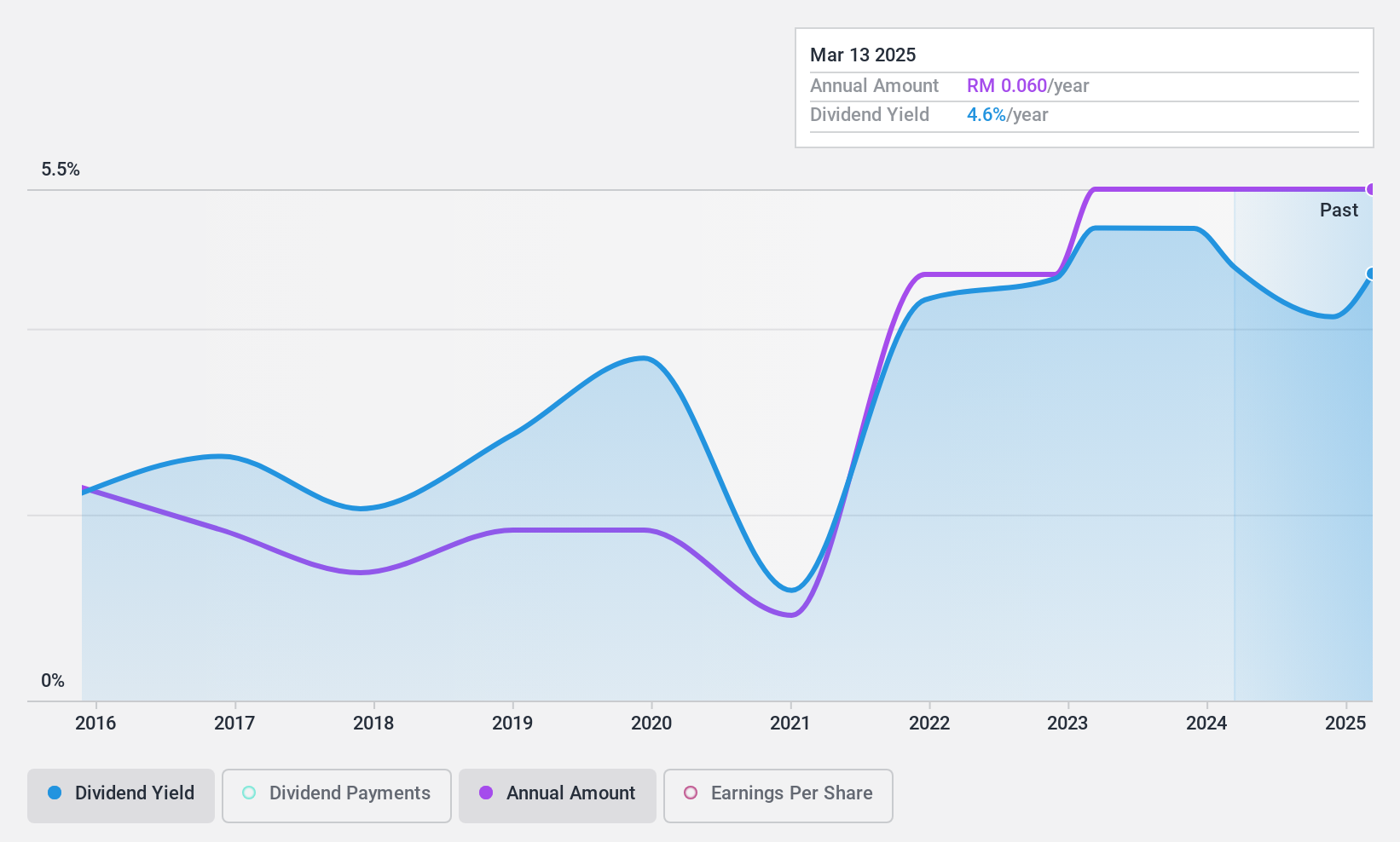Screen dimensions: 1400x842
Task: Click the 2021 x-axis label
Action: click(790, 723)
